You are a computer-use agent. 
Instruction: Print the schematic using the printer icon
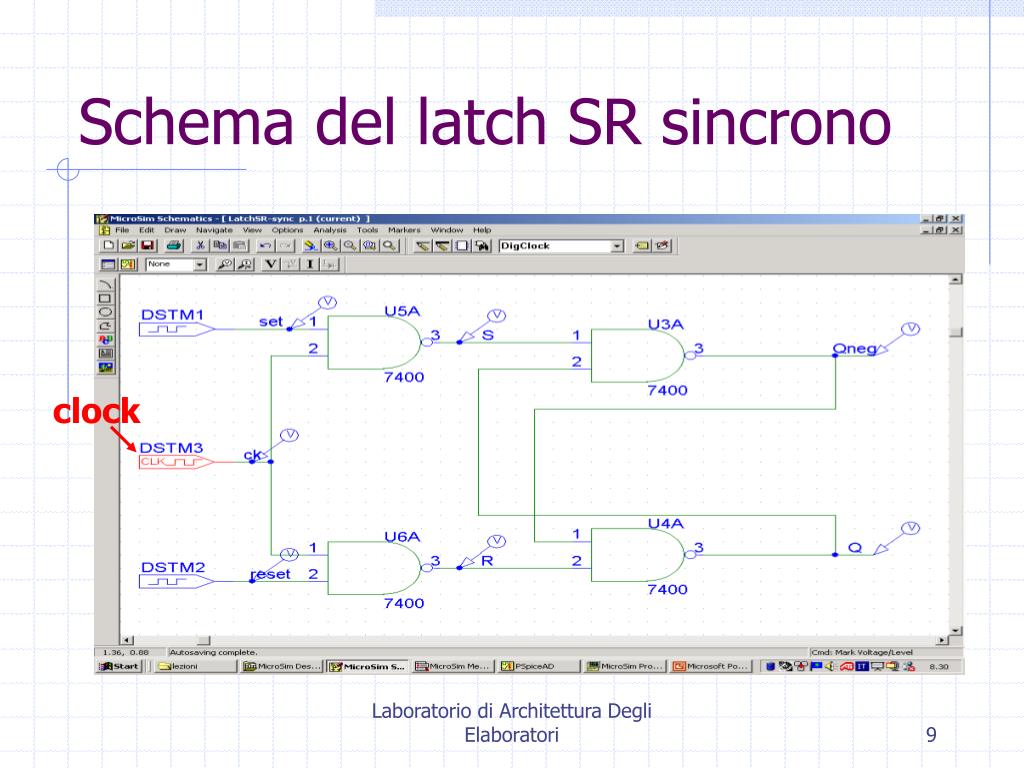coord(174,246)
